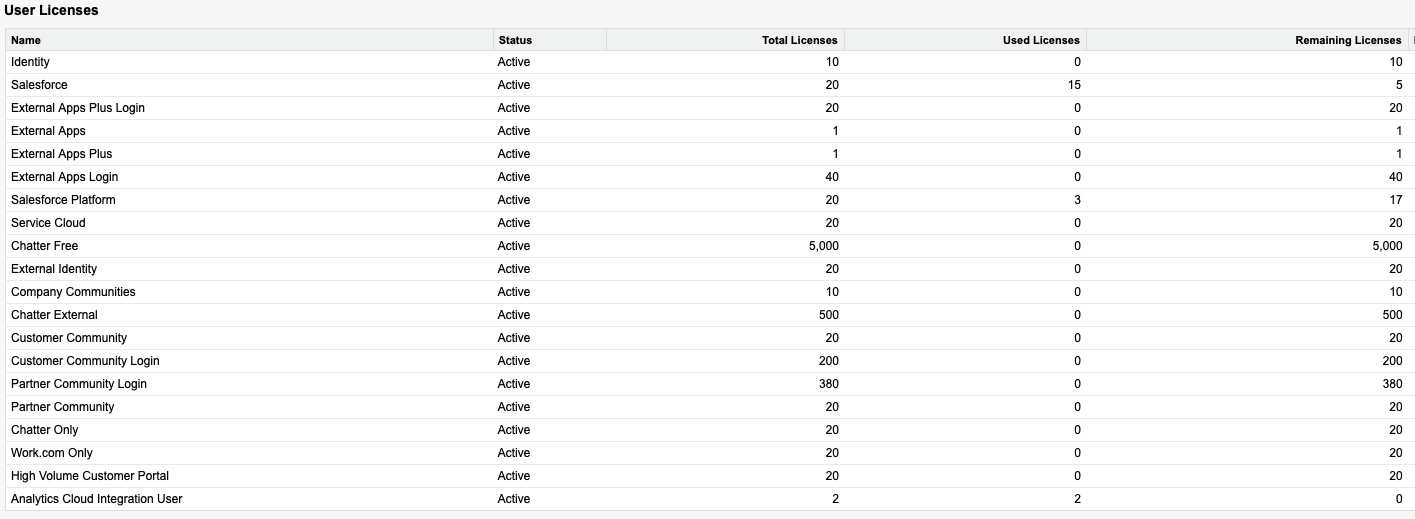Select the Service Cloud license name
Image resolution: width=1415 pixels, height=519 pixels.
tap(48, 223)
